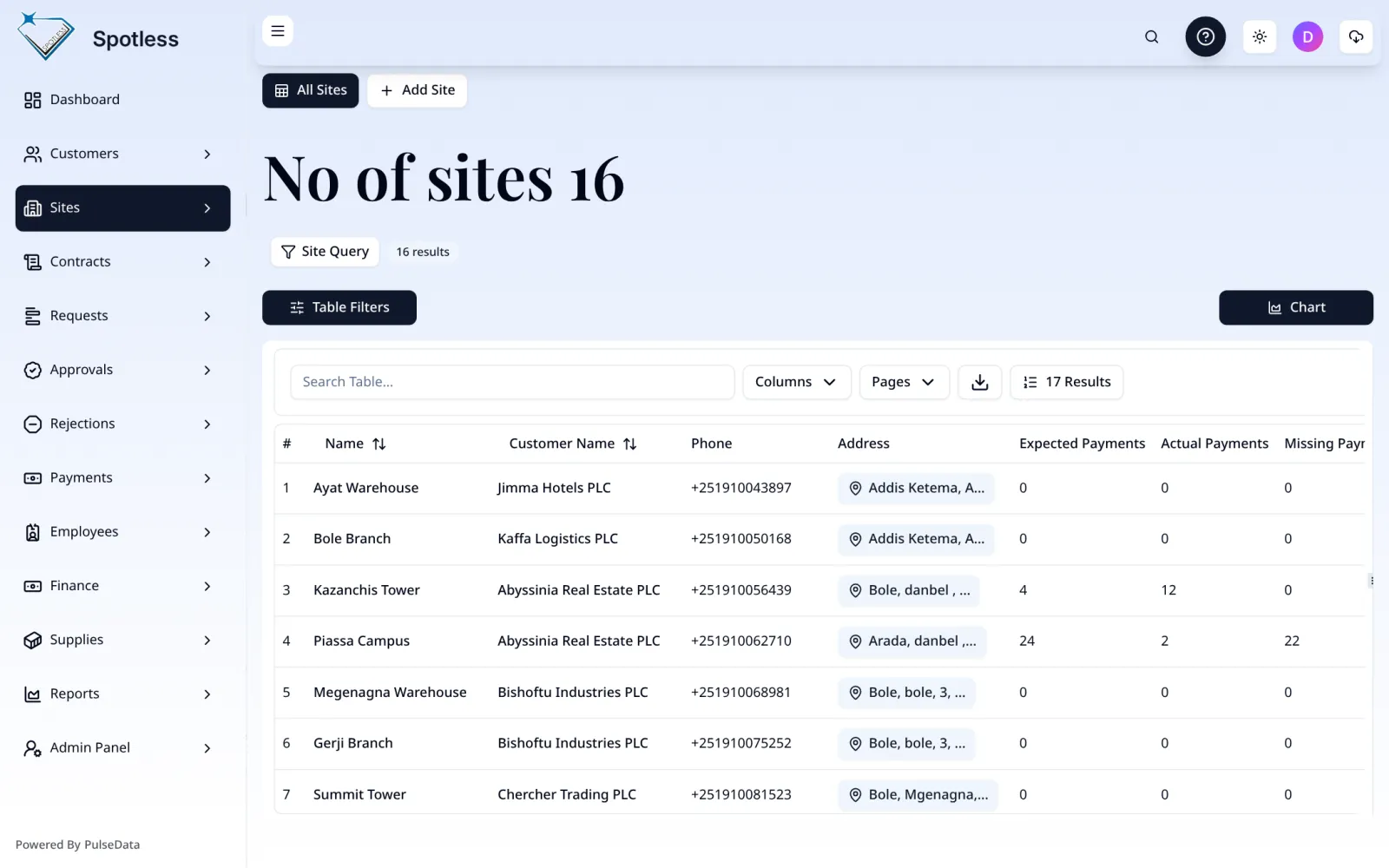The height and width of the screenshot is (868, 1389).
Task: Click the Bole, danbel address chip for Kazanchis Tower
Action: pyautogui.click(x=909, y=591)
